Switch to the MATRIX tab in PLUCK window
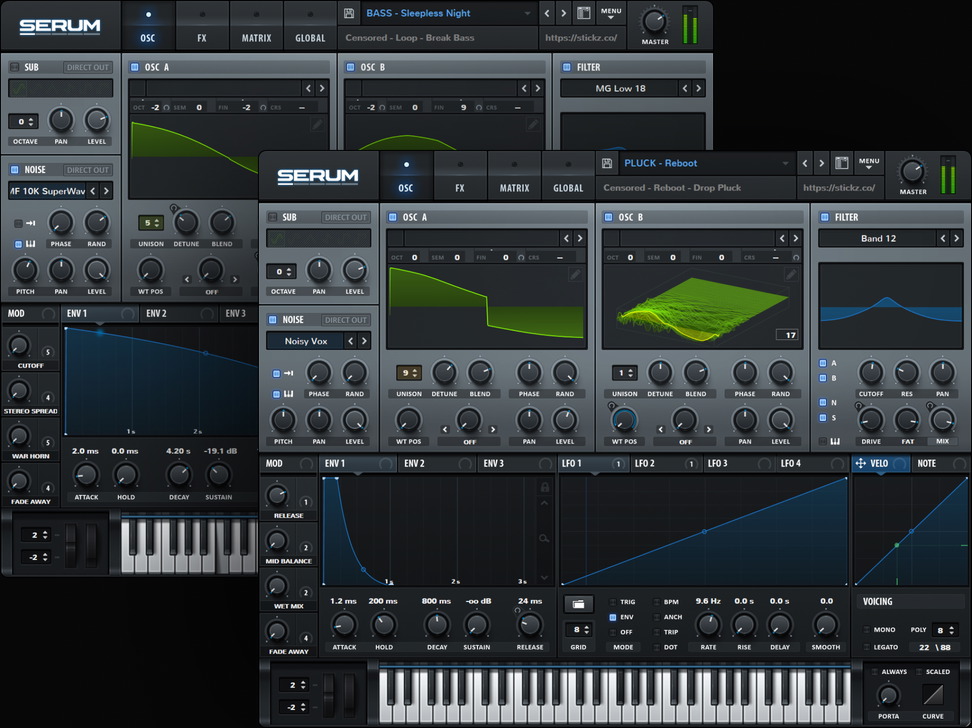 tap(515, 177)
